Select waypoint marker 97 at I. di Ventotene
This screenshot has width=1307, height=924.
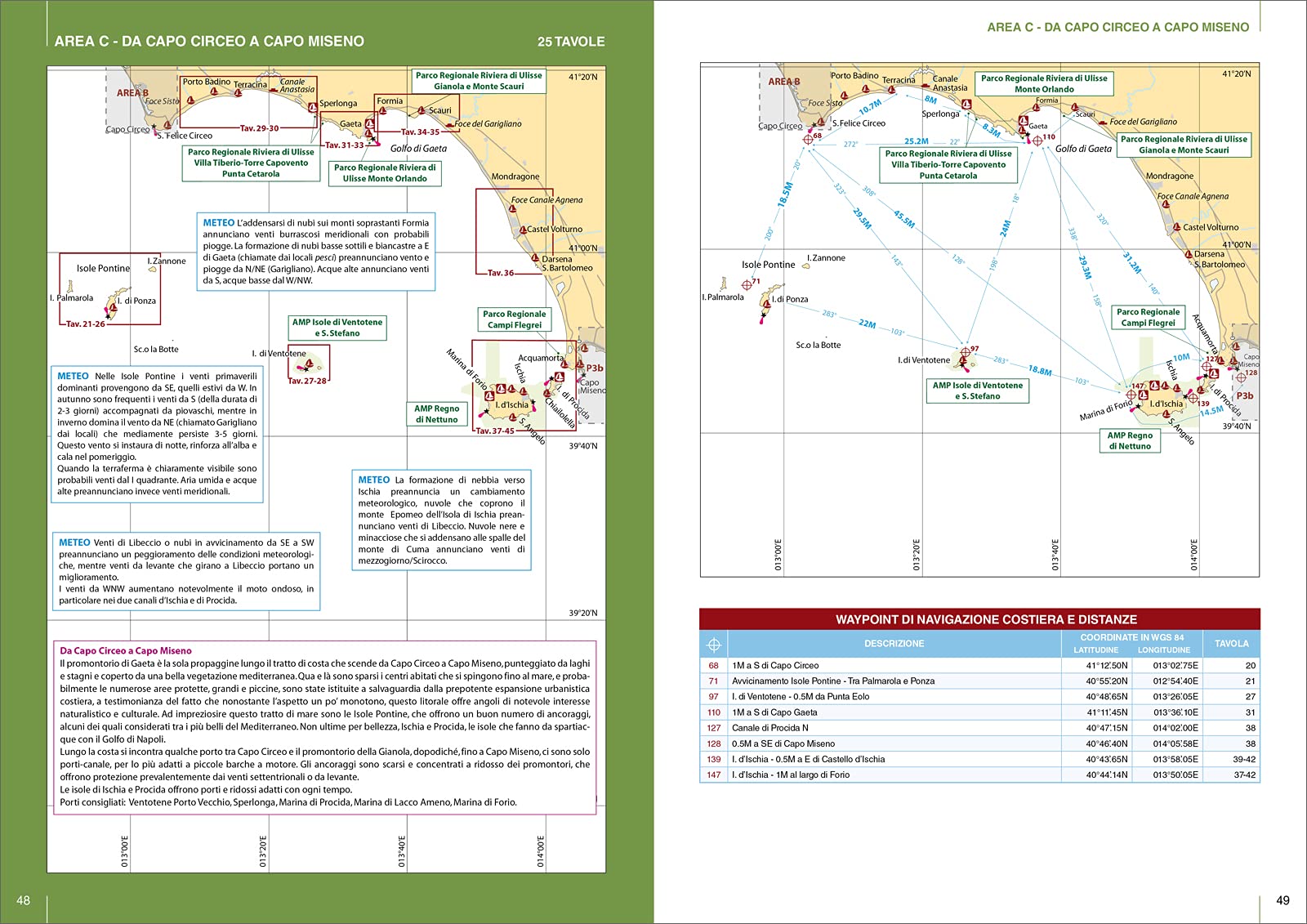click(965, 352)
